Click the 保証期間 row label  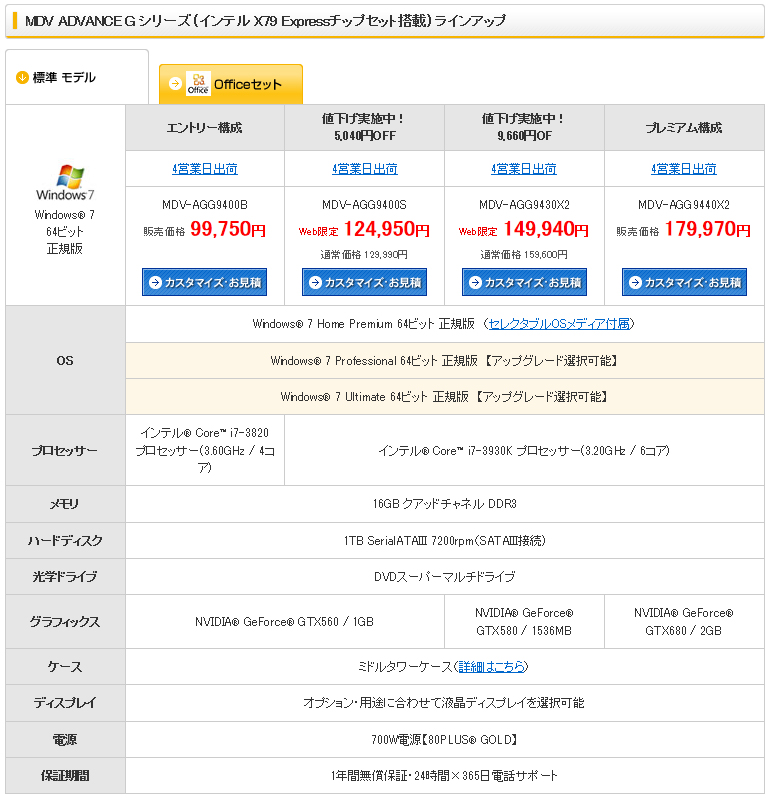tap(65, 775)
